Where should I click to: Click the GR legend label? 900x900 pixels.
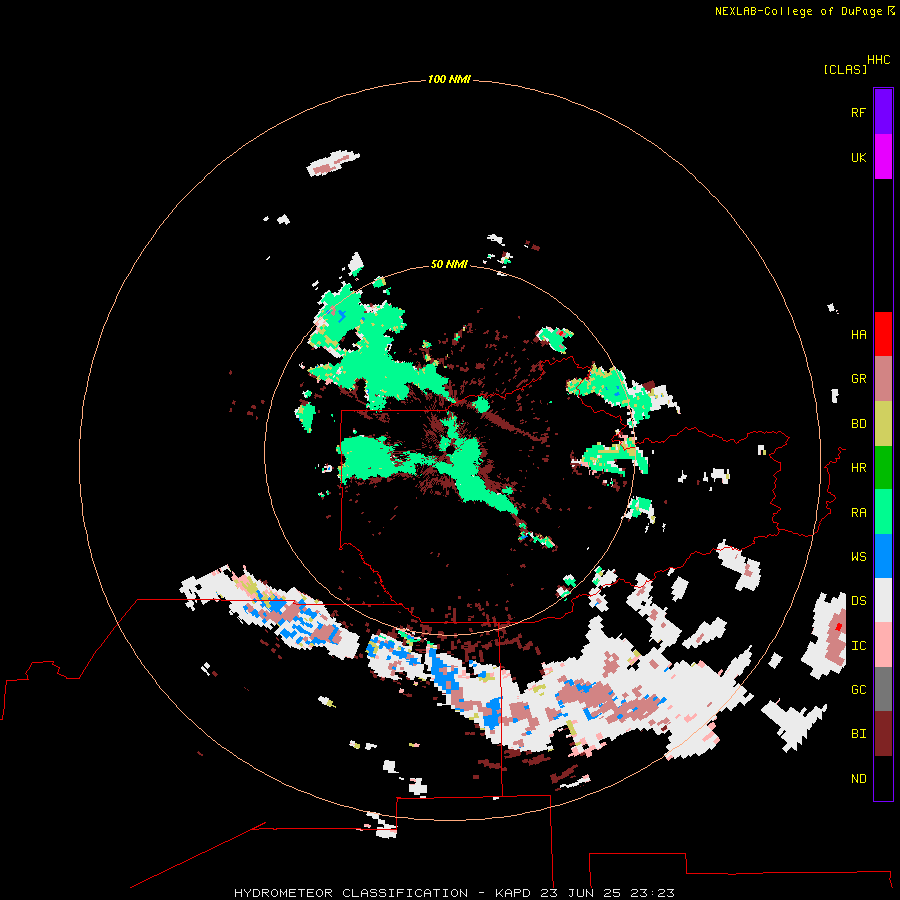[x=859, y=379]
